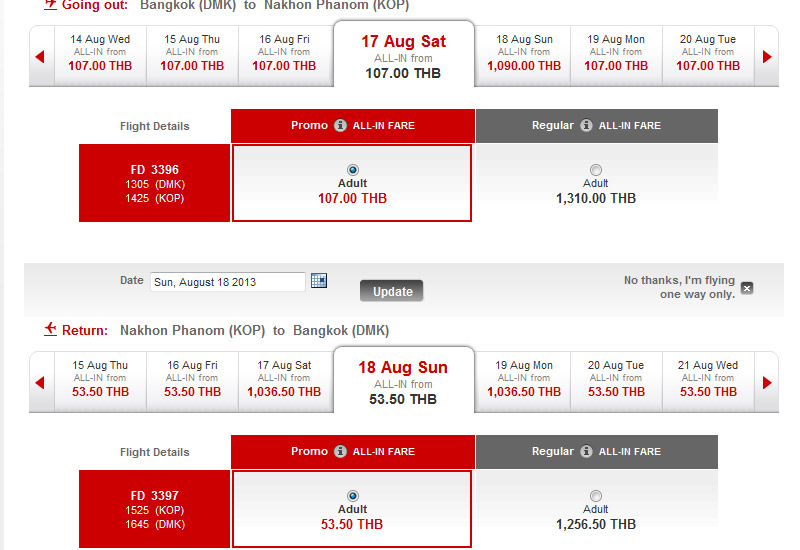This screenshot has width=800, height=550.
Task: Click info icon on outbound Promo header
Action: tap(340, 126)
